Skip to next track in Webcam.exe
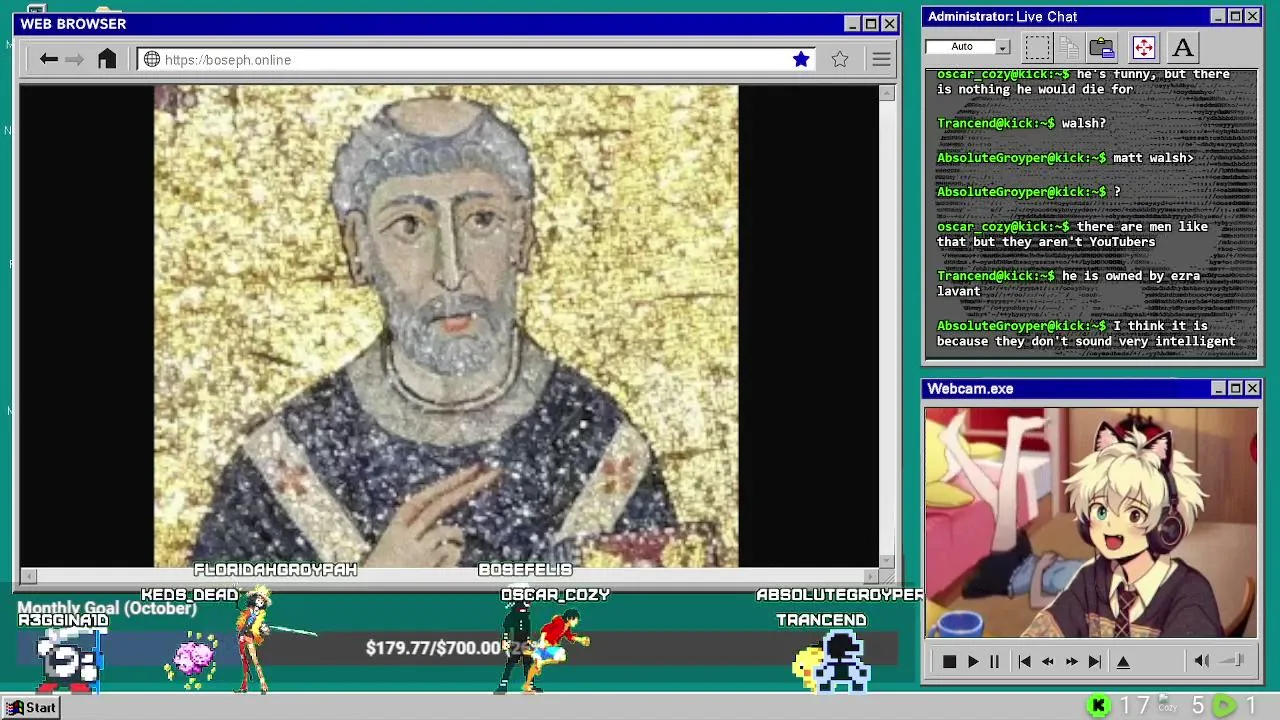Image resolution: width=1280 pixels, height=720 pixels. [1094, 661]
